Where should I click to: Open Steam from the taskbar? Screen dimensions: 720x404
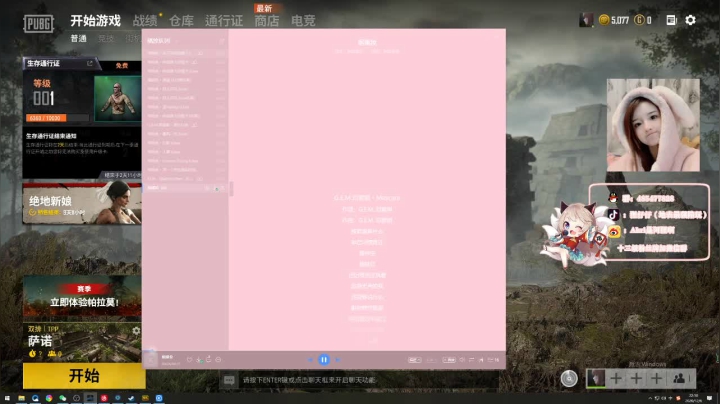(x=131, y=398)
